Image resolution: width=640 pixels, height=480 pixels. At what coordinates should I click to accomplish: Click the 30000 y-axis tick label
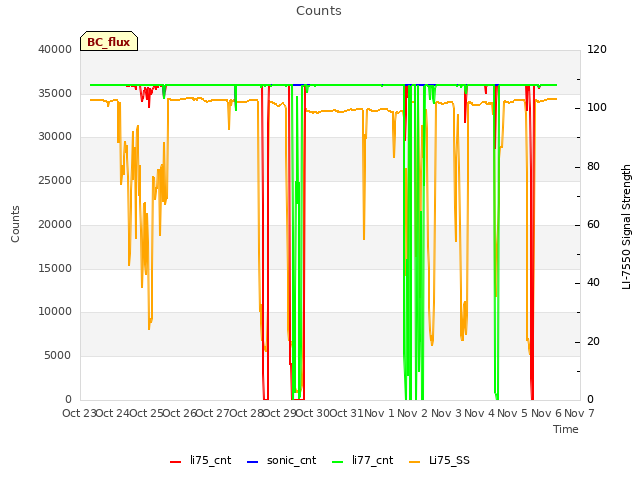(55, 137)
